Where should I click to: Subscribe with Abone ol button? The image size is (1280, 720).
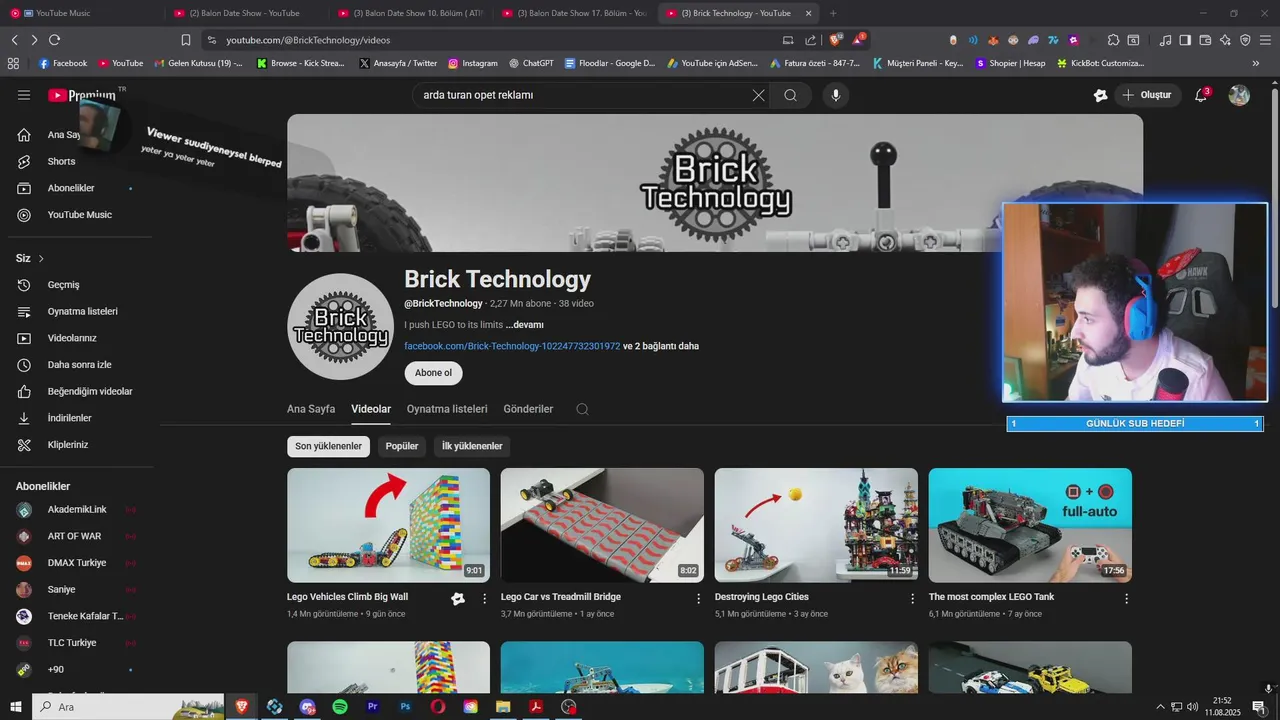pyautogui.click(x=433, y=373)
